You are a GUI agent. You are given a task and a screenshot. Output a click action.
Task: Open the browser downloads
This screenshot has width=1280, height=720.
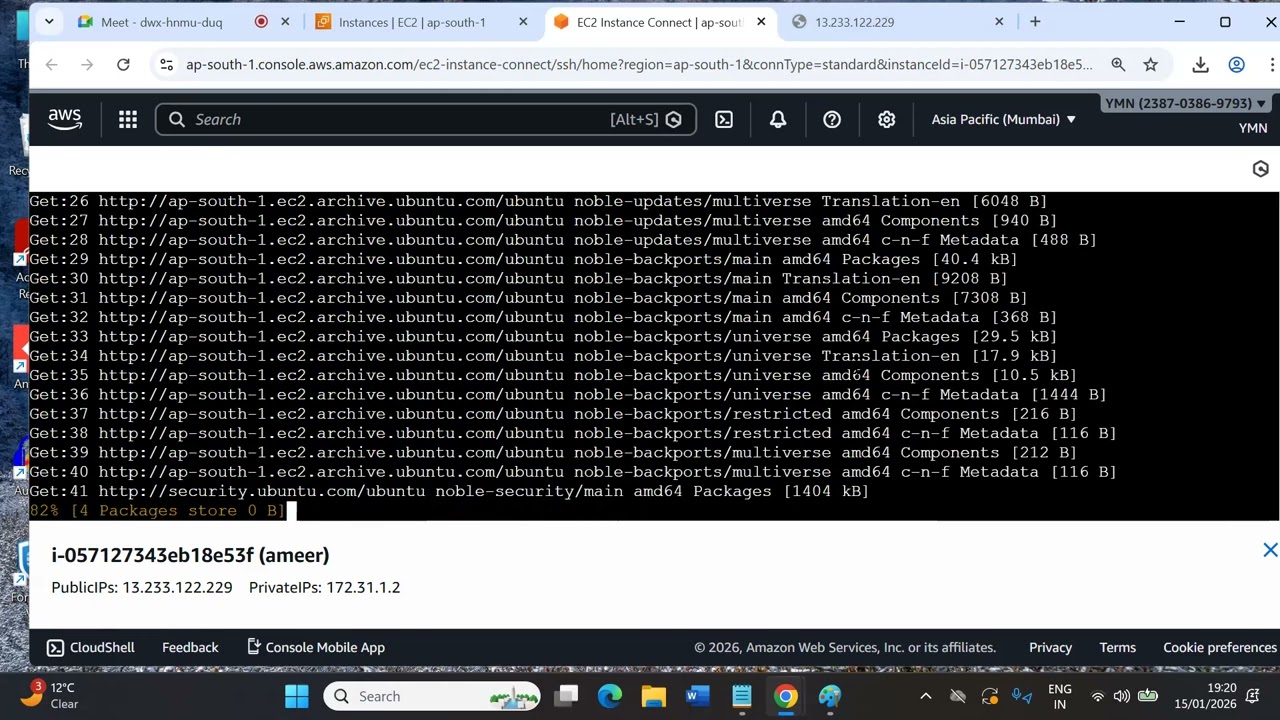point(1201,64)
